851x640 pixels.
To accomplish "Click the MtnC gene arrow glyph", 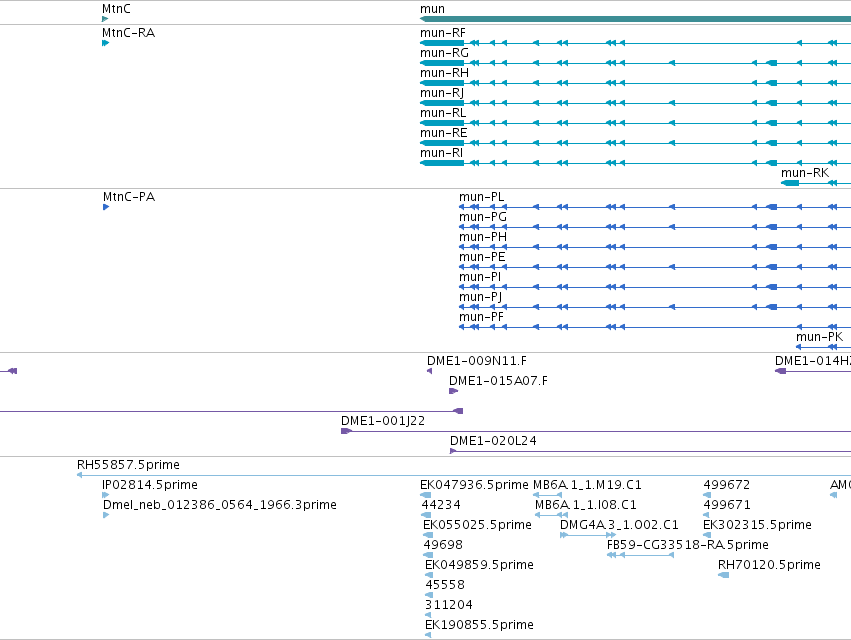I will point(105,19).
